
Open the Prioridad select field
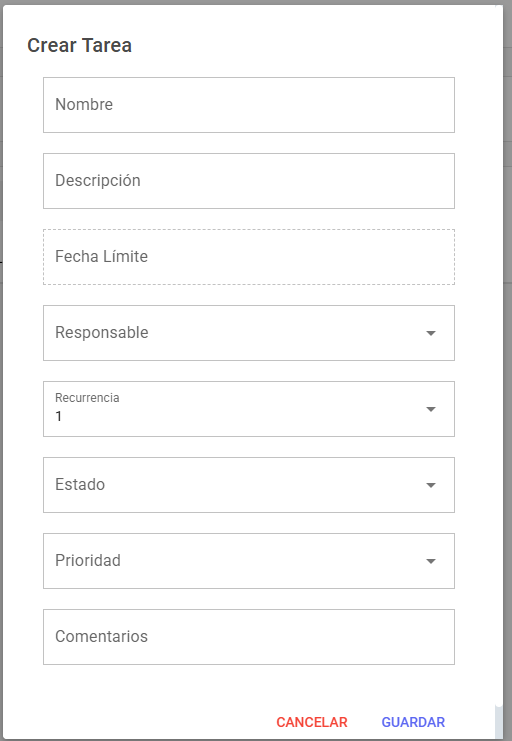249,561
